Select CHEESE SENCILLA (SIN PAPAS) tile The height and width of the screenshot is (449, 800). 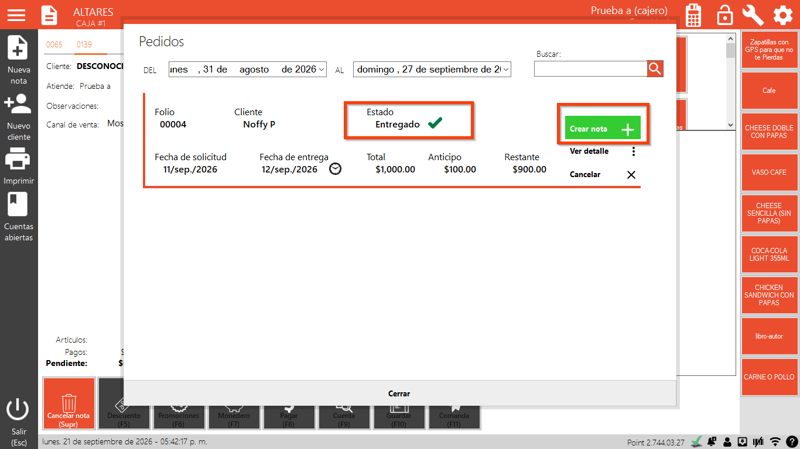pos(769,213)
